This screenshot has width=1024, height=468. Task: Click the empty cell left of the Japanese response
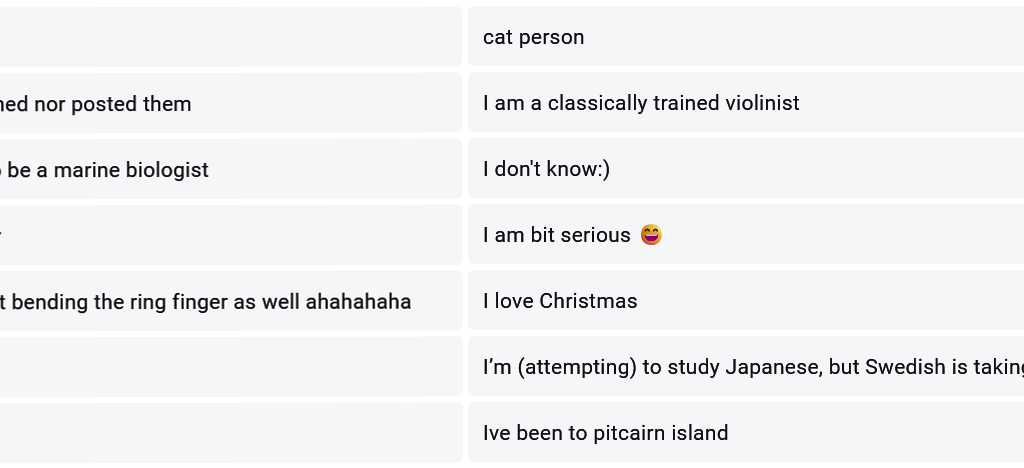click(230, 367)
